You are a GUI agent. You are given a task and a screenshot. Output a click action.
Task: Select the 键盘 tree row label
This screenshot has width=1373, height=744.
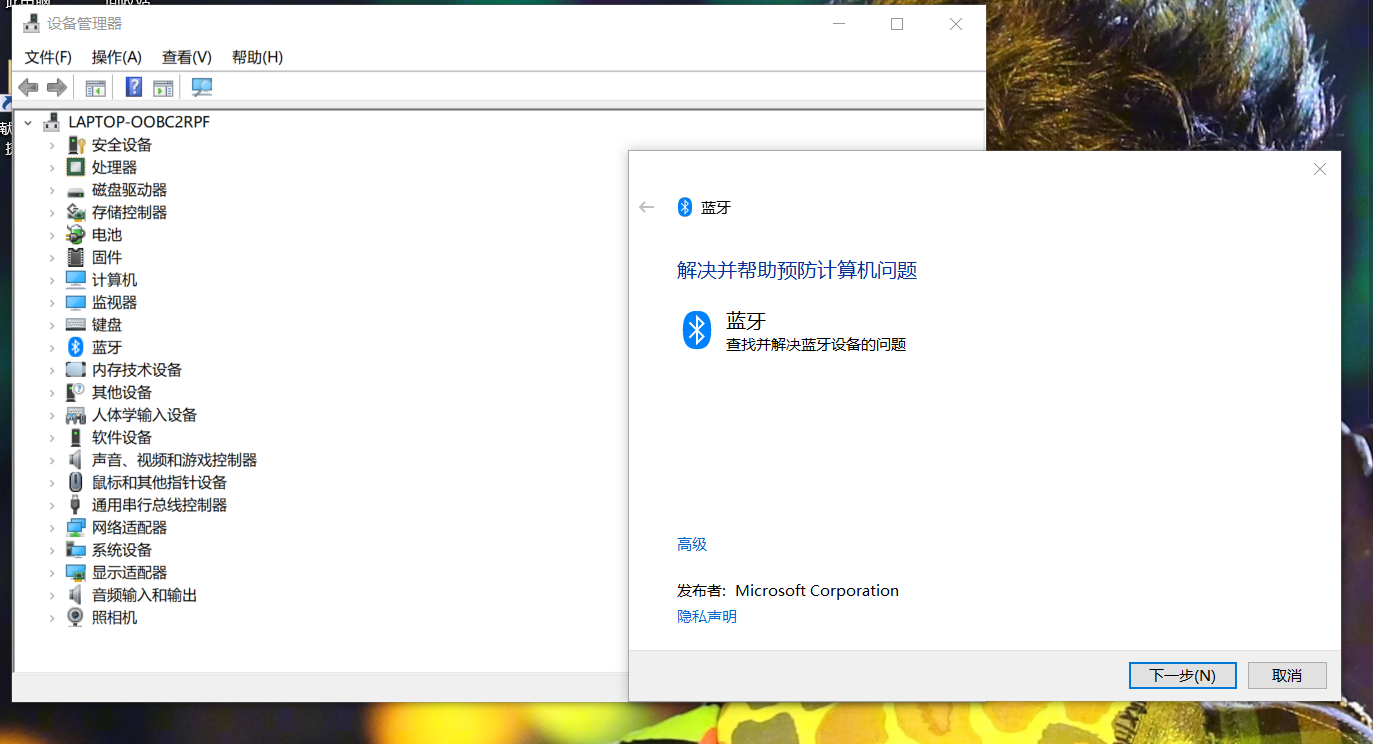point(107,325)
